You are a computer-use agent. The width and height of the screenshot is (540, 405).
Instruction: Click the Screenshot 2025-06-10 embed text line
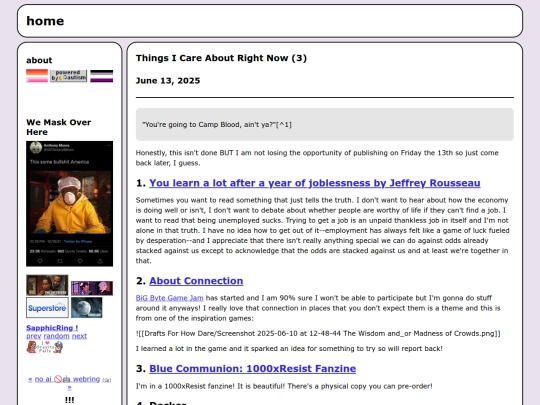click(x=318, y=333)
